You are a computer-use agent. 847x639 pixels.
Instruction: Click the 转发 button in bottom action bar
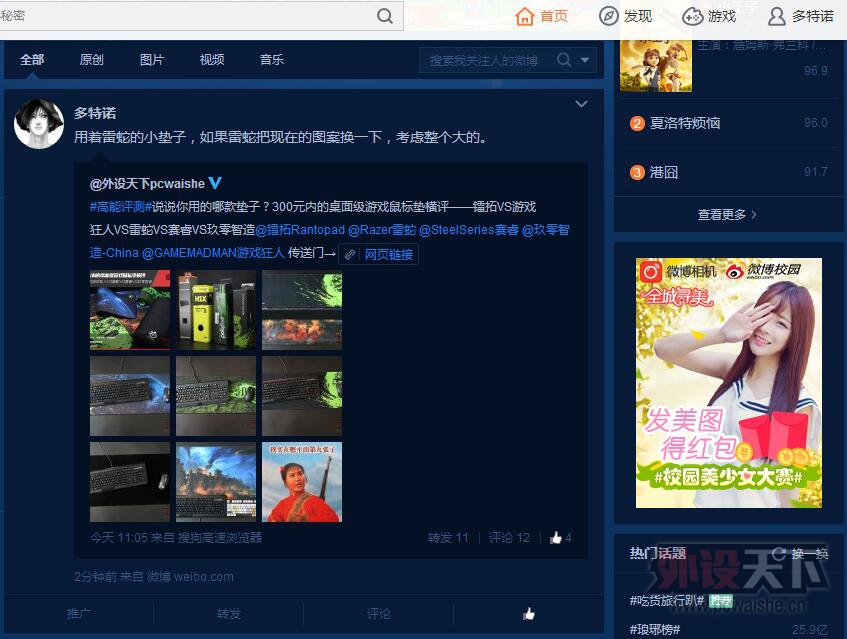click(x=228, y=614)
